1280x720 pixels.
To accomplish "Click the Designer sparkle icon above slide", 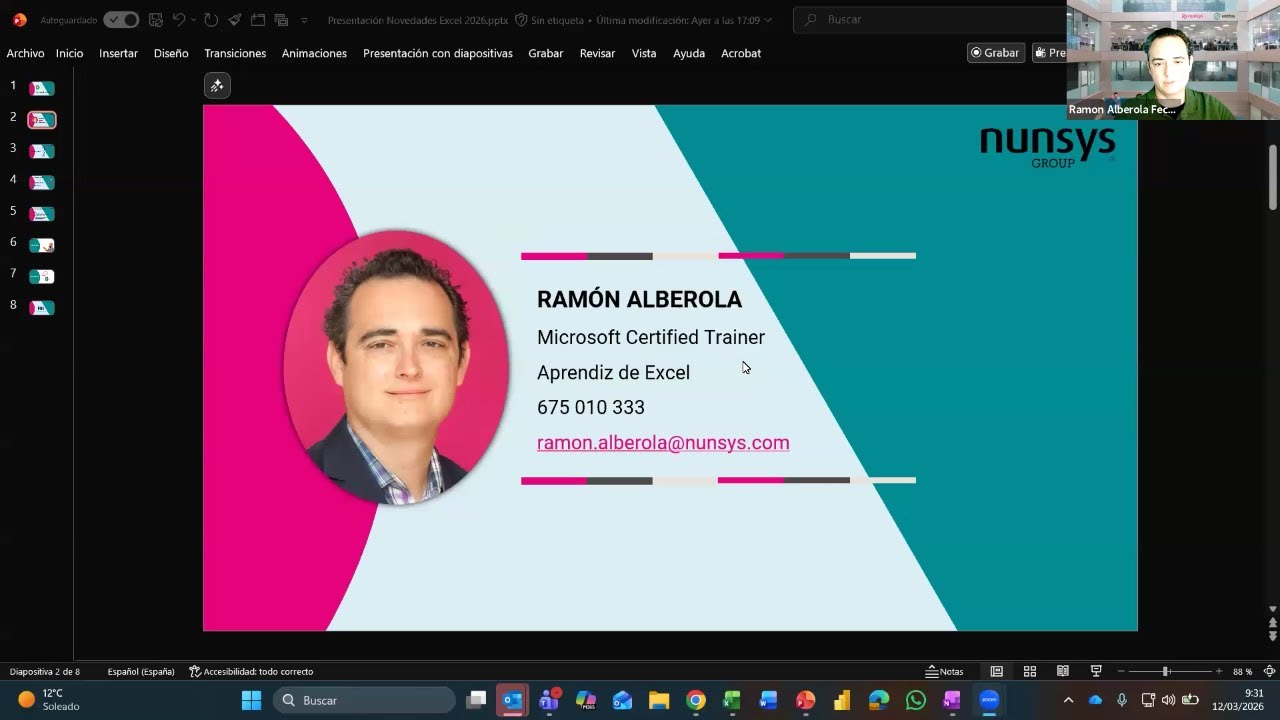I will coord(217,86).
